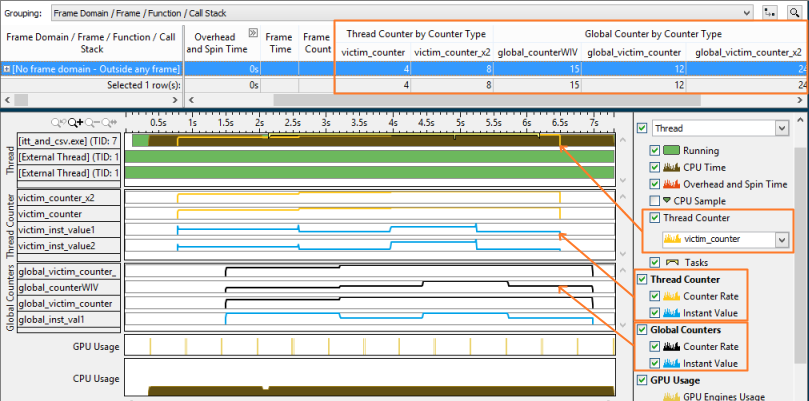Image resolution: width=809 pixels, height=401 pixels.
Task: Select victim_inst_value1 timeline row label
Action: point(69,230)
